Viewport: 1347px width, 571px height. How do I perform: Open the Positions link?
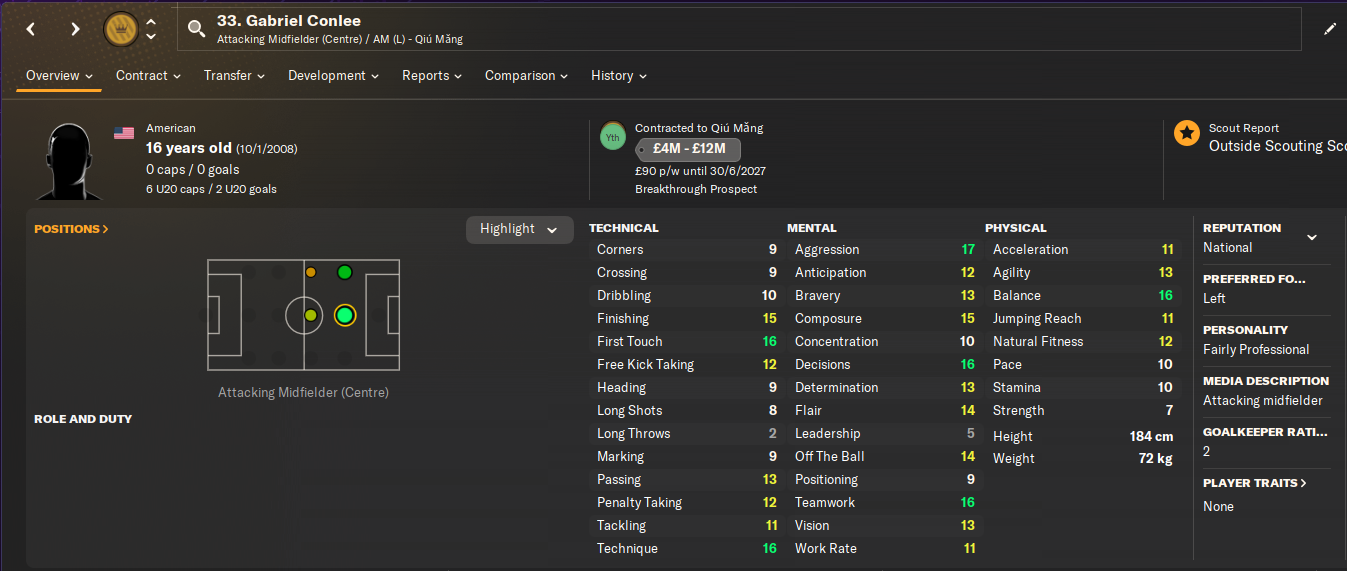tap(71, 229)
